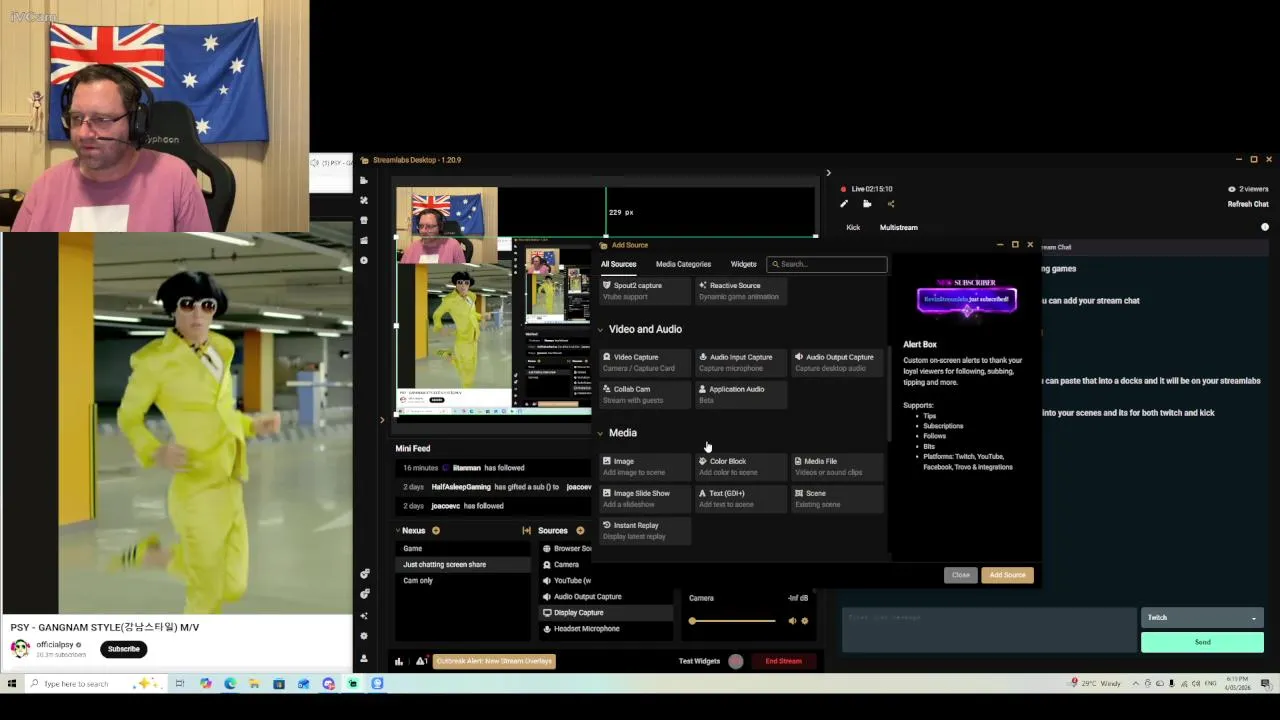Select the Reactive Source tile
The height and width of the screenshot is (720, 1280).
(x=741, y=290)
